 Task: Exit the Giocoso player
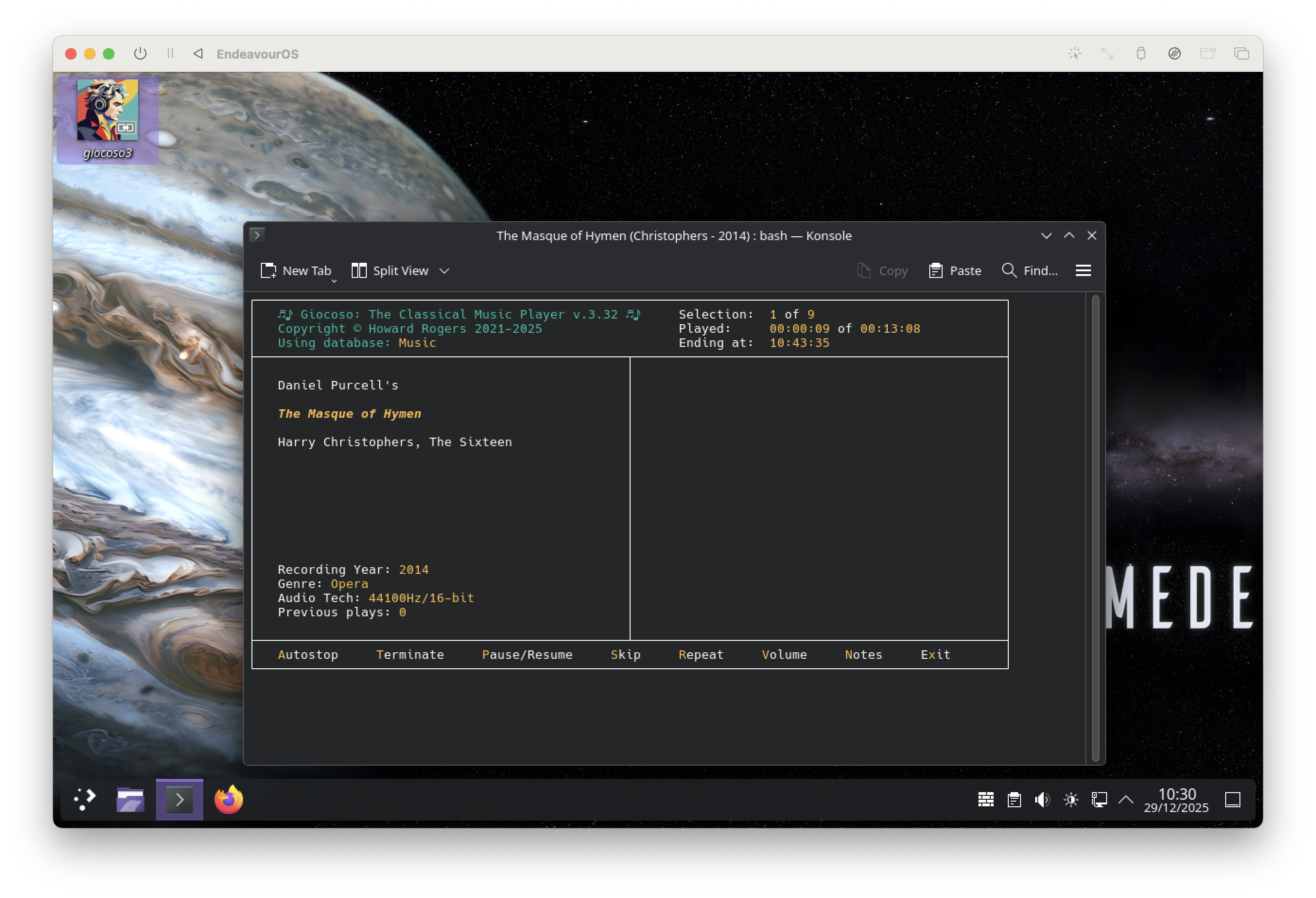tap(935, 655)
